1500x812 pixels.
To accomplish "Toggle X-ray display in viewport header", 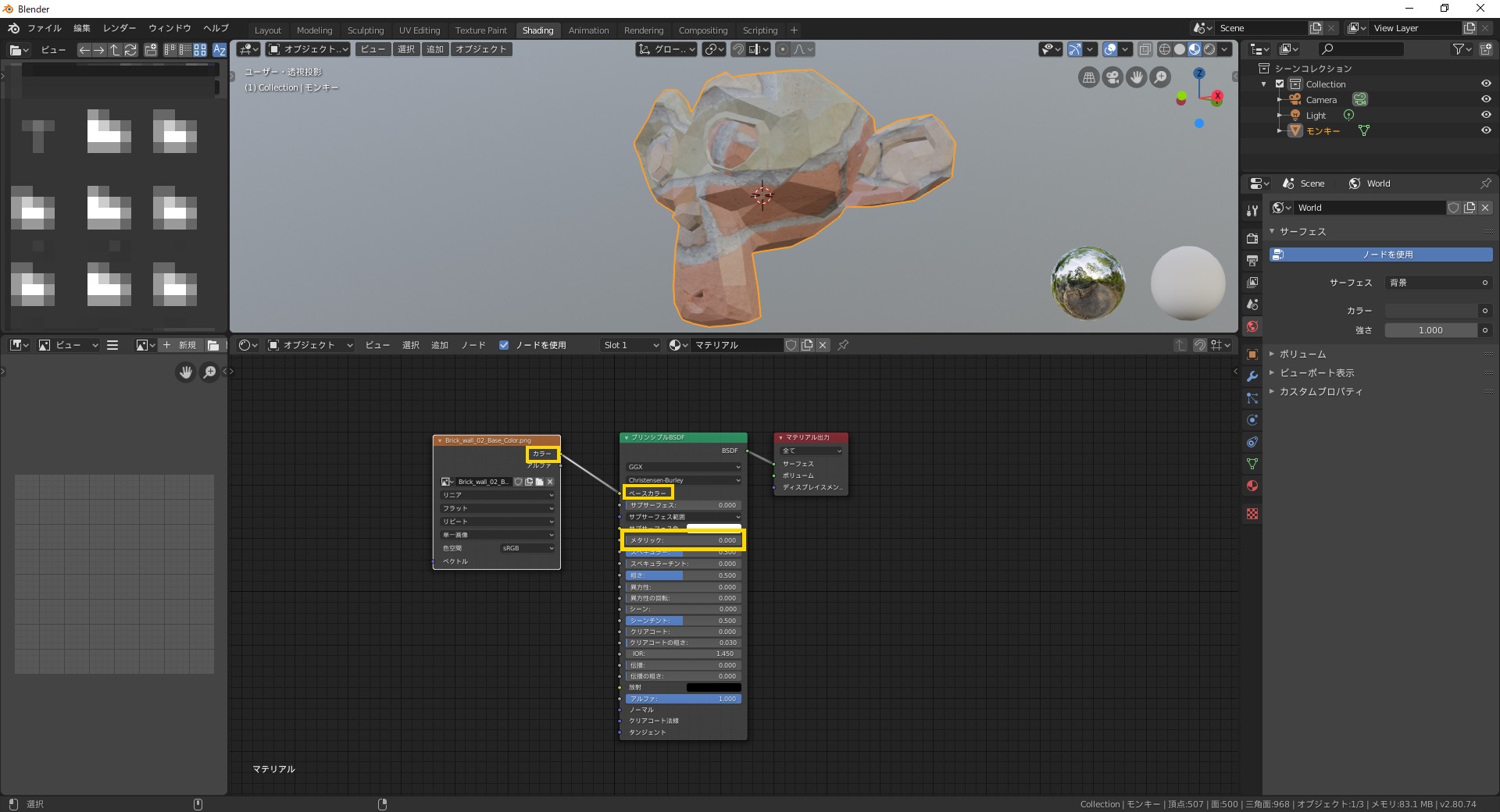I will (1145, 49).
